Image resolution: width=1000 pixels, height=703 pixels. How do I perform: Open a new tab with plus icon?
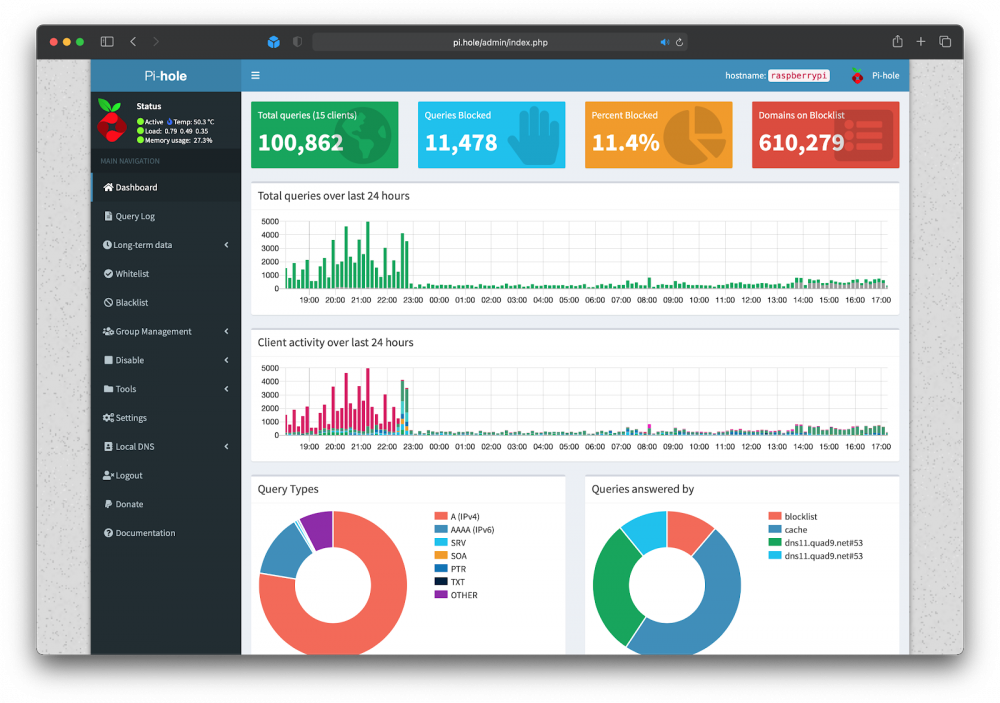921,42
